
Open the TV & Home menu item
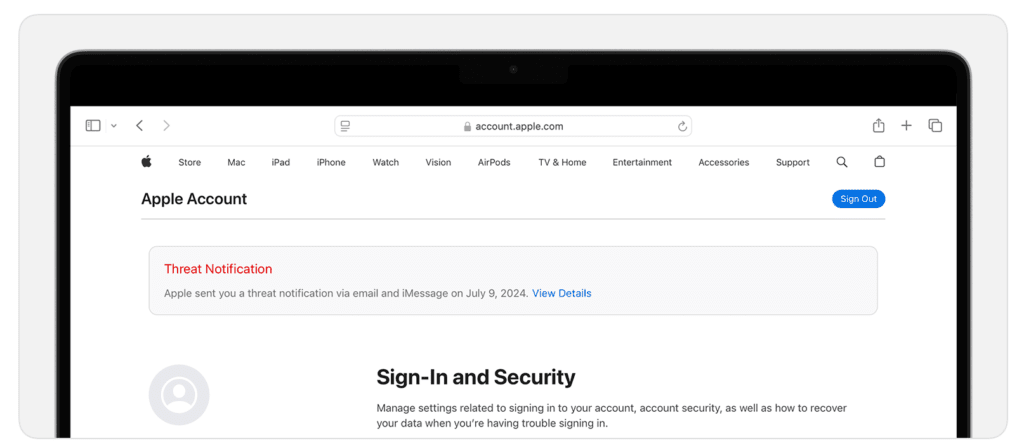coord(562,163)
